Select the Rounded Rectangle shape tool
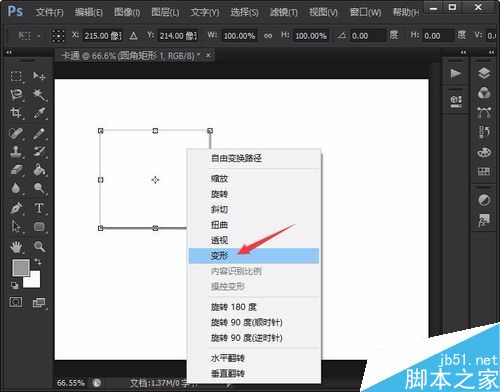The height and width of the screenshot is (392, 500). (x=39, y=227)
